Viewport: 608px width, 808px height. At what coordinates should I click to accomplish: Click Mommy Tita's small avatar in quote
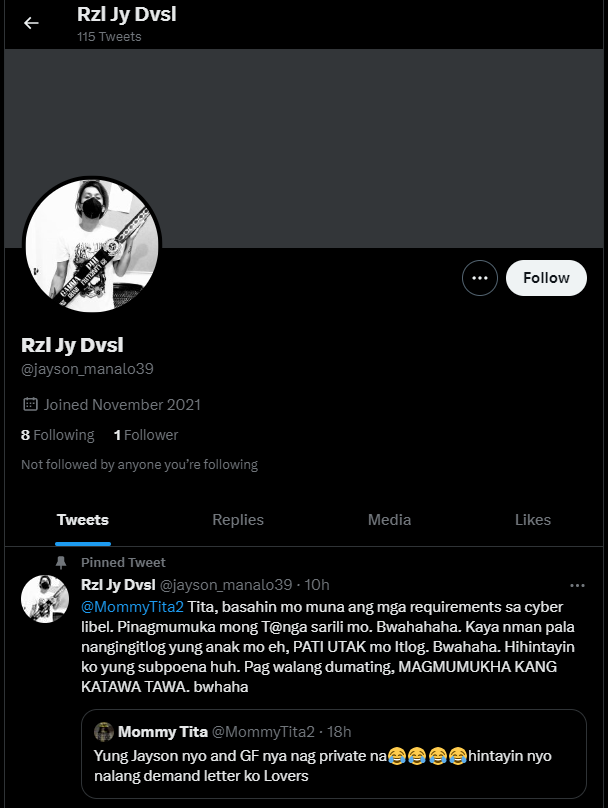click(x=104, y=731)
